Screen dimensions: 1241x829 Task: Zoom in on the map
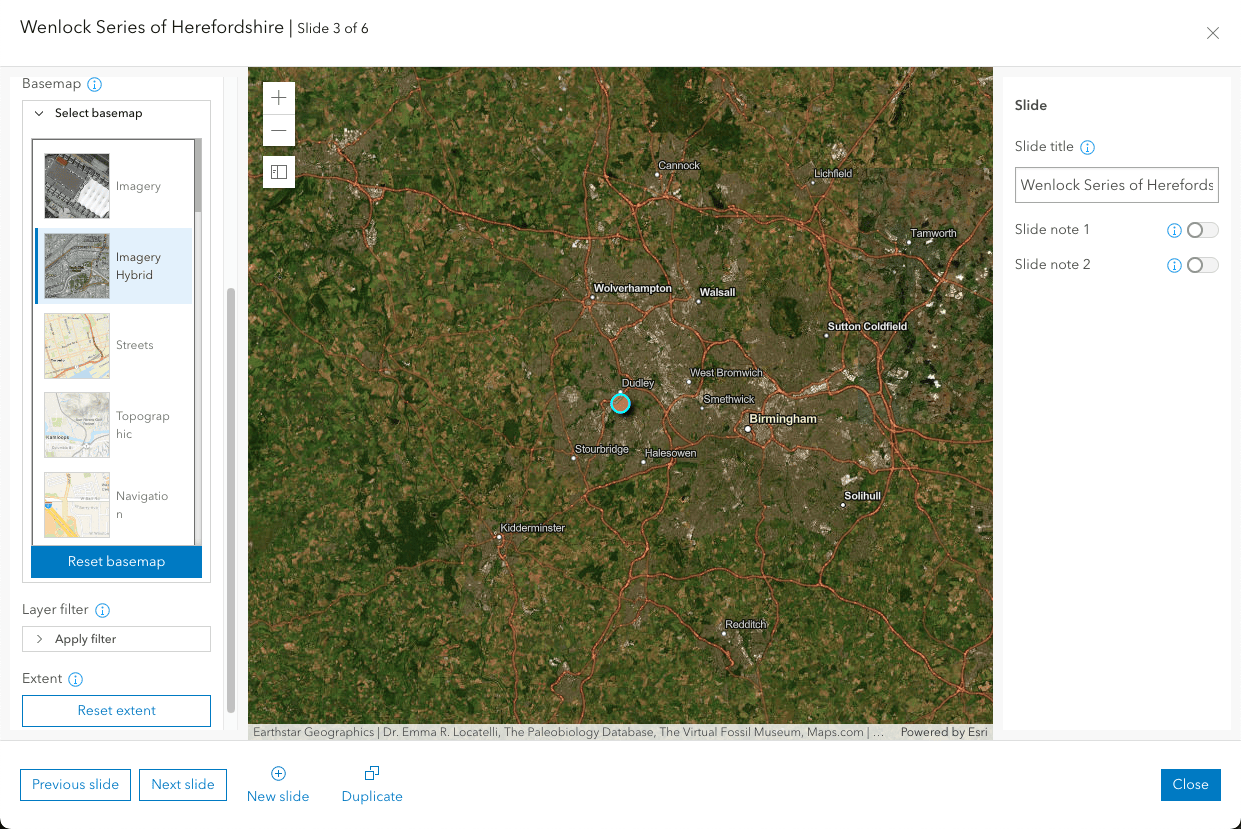pyautogui.click(x=278, y=98)
